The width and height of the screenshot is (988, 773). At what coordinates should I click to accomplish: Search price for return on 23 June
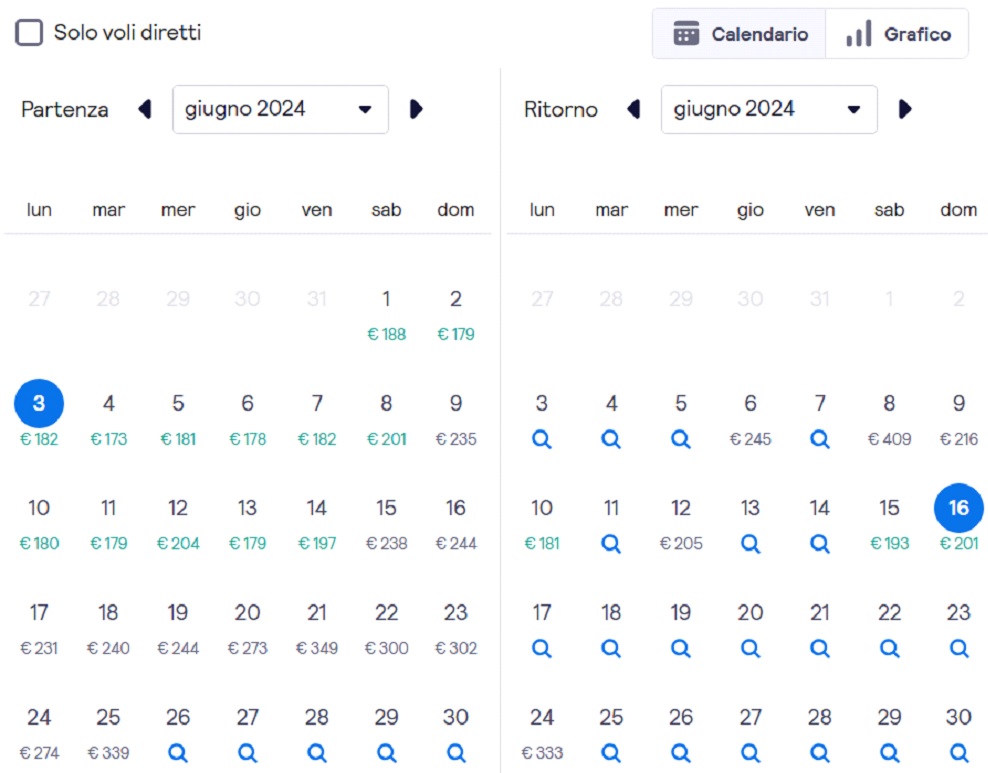(x=959, y=648)
